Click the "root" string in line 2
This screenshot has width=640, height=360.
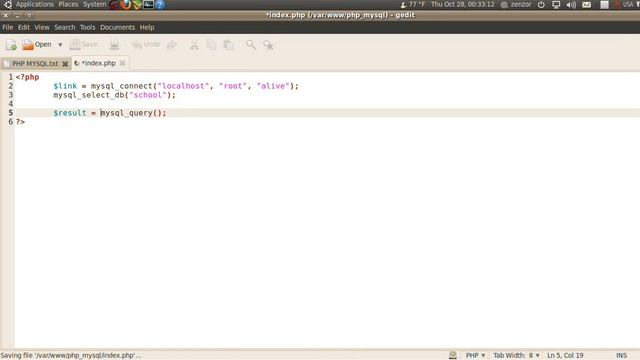[233, 86]
